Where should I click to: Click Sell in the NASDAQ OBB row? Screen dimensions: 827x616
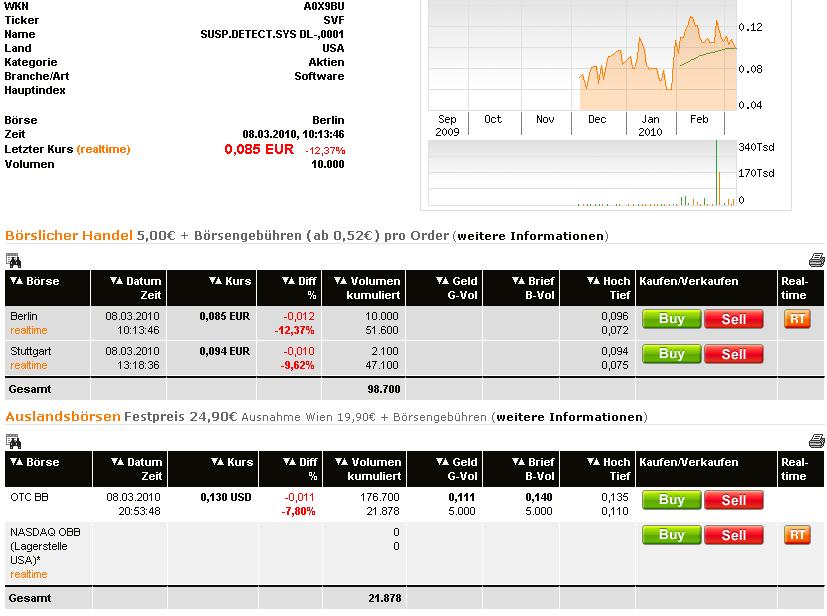point(733,535)
